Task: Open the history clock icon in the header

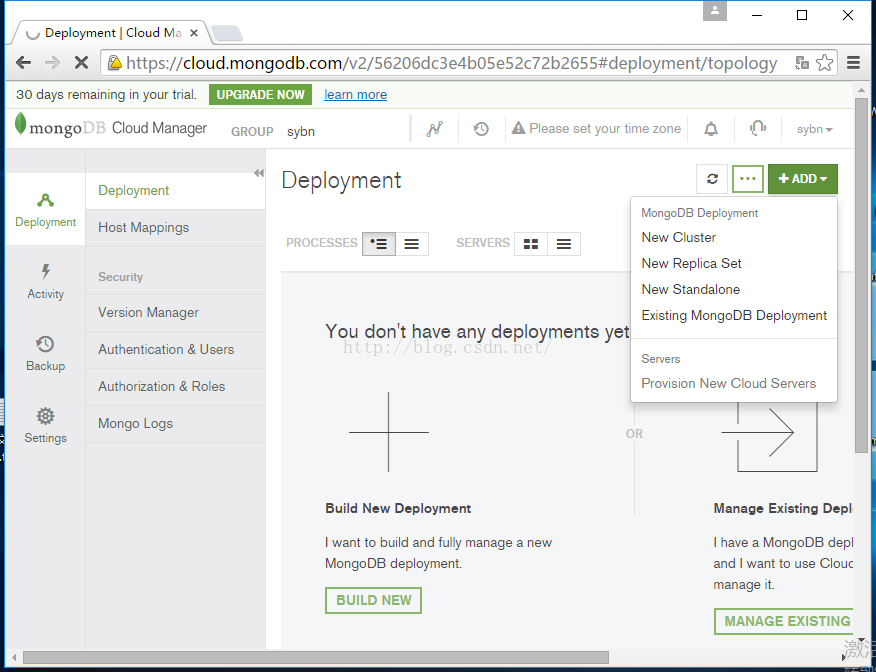Action: (x=481, y=129)
